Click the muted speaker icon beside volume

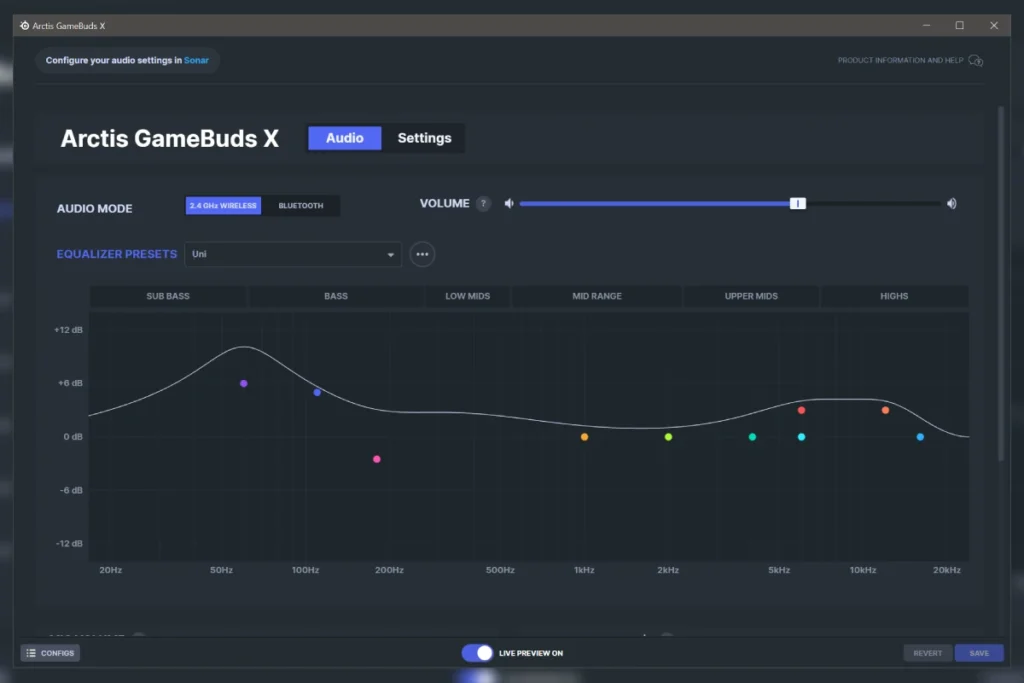coord(509,204)
